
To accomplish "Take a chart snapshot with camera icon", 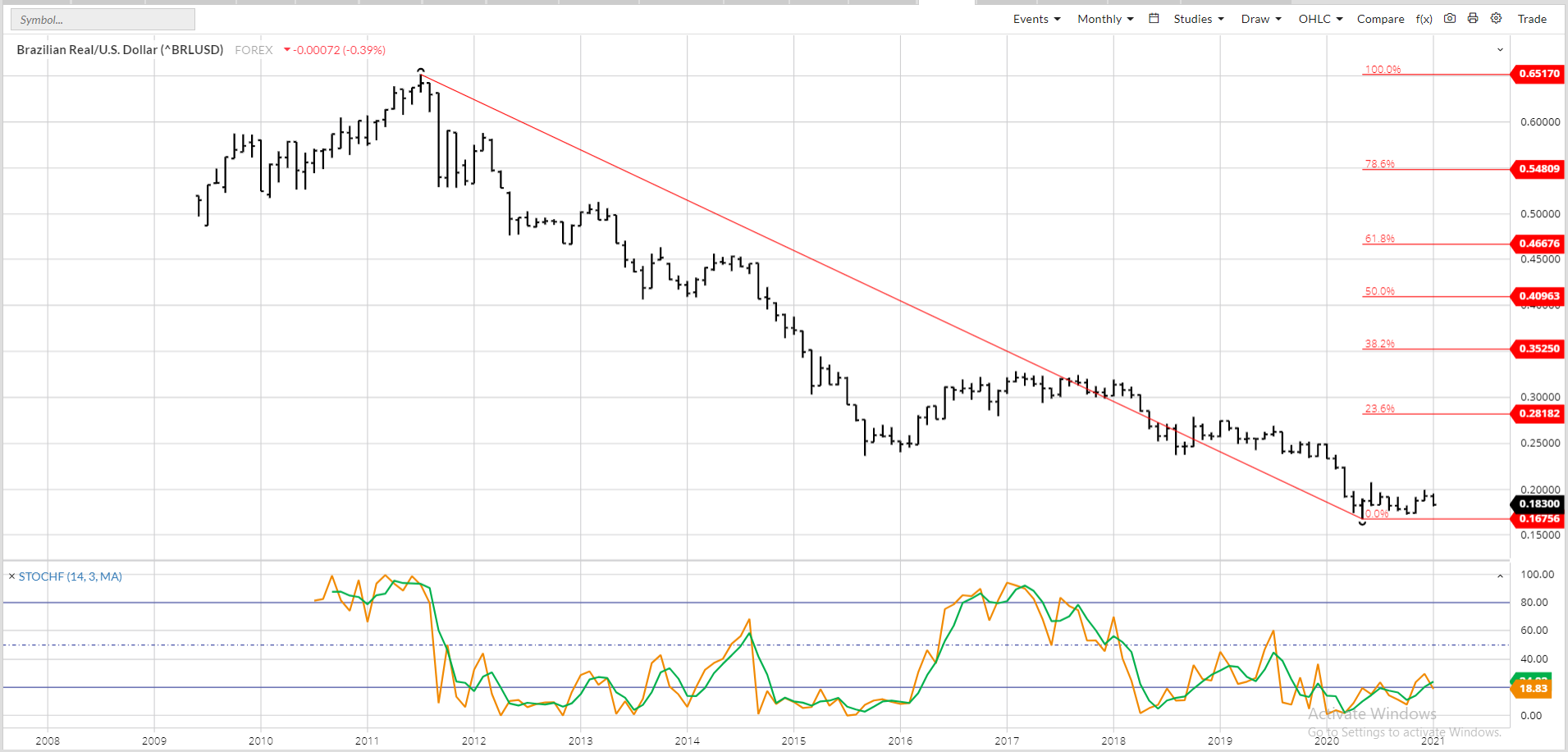I will coord(1450,19).
